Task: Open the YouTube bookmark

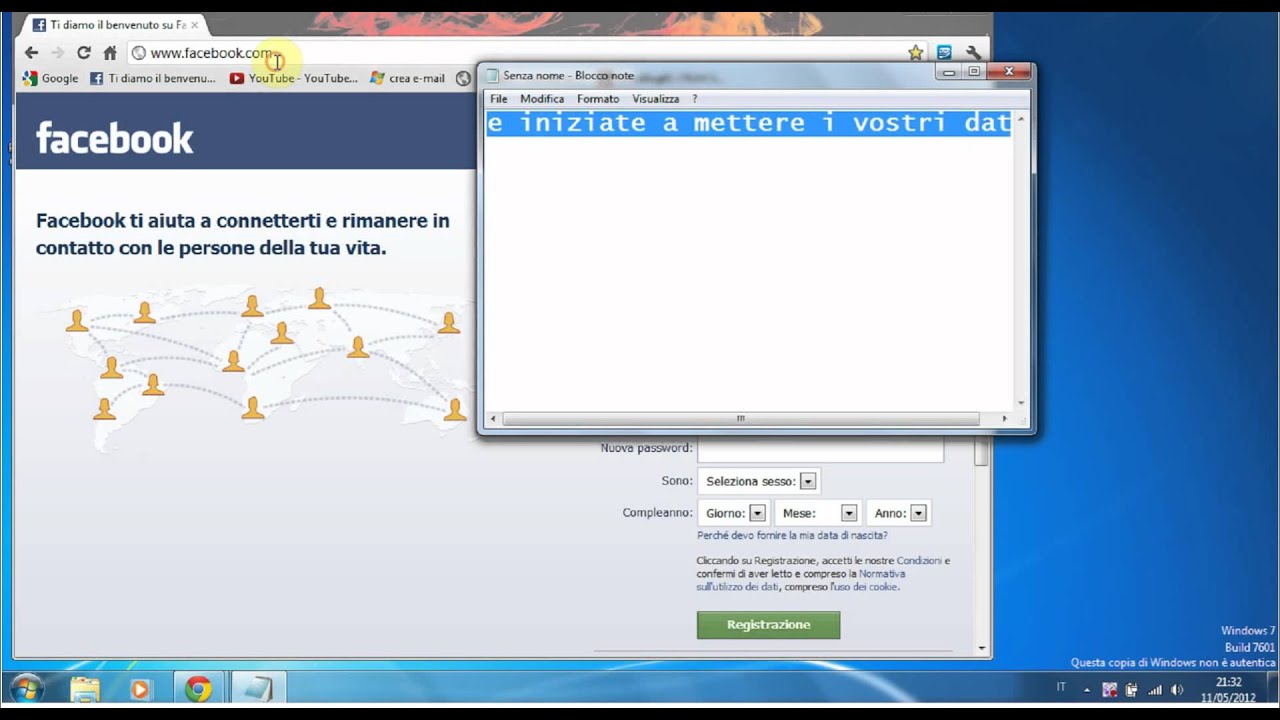Action: tap(293, 78)
